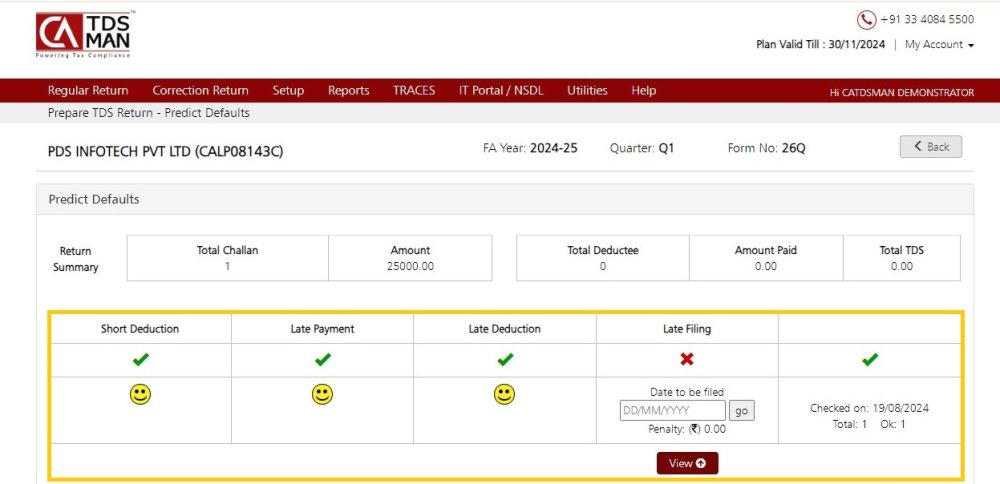Click the Total Challan cell
Viewport: 1000px width, 484px height.
pos(228,258)
